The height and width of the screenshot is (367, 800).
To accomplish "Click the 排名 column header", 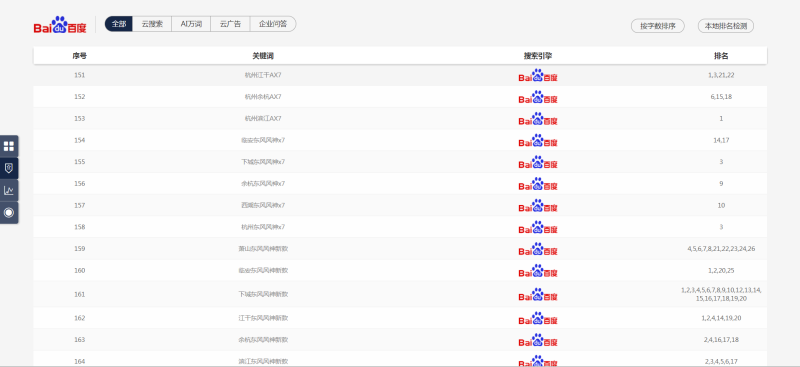I will pyautogui.click(x=721, y=56).
